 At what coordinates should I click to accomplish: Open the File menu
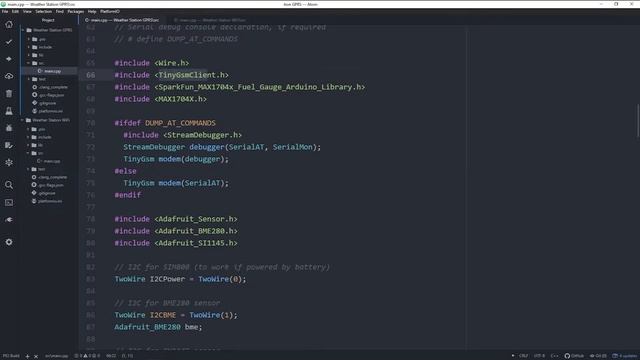pyautogui.click(x=5, y=11)
